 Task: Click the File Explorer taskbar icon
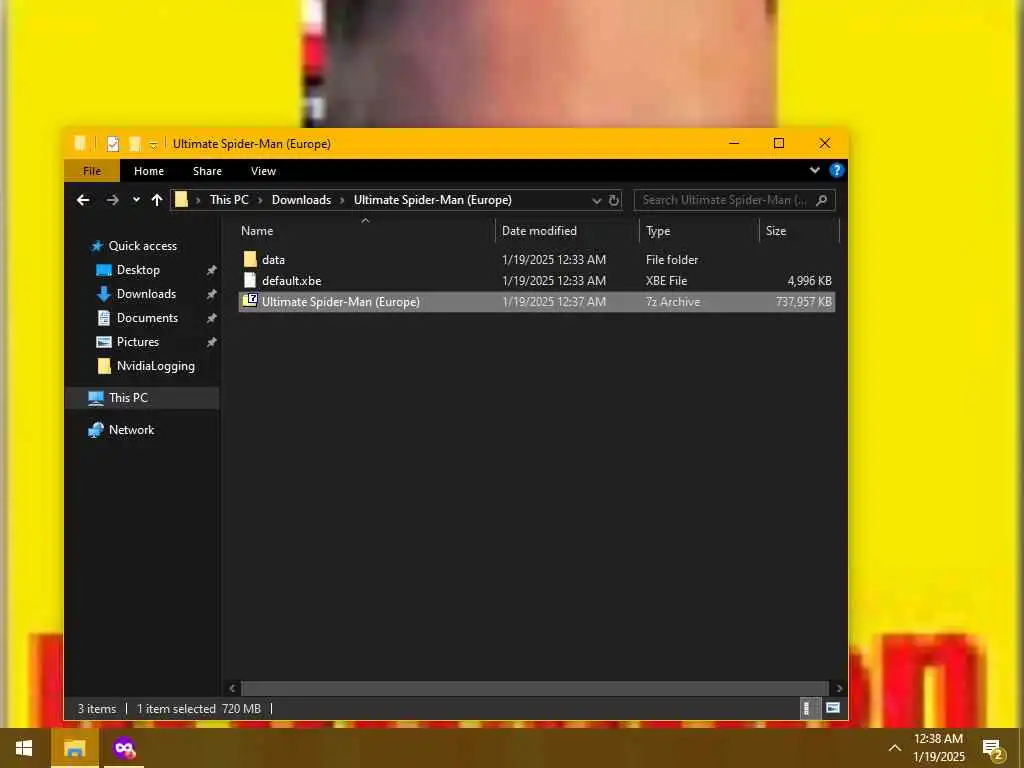point(74,748)
